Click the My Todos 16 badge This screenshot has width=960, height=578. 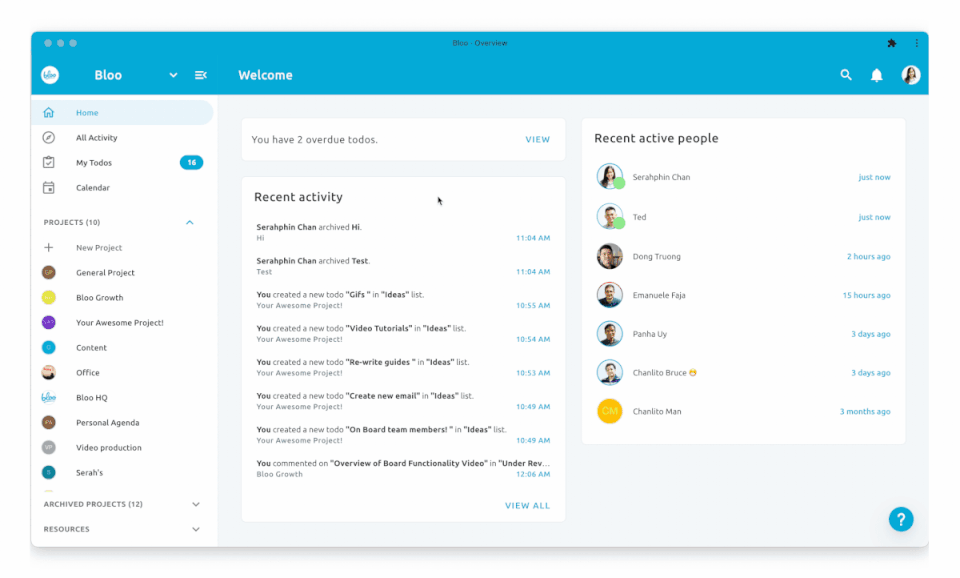pyautogui.click(x=192, y=162)
